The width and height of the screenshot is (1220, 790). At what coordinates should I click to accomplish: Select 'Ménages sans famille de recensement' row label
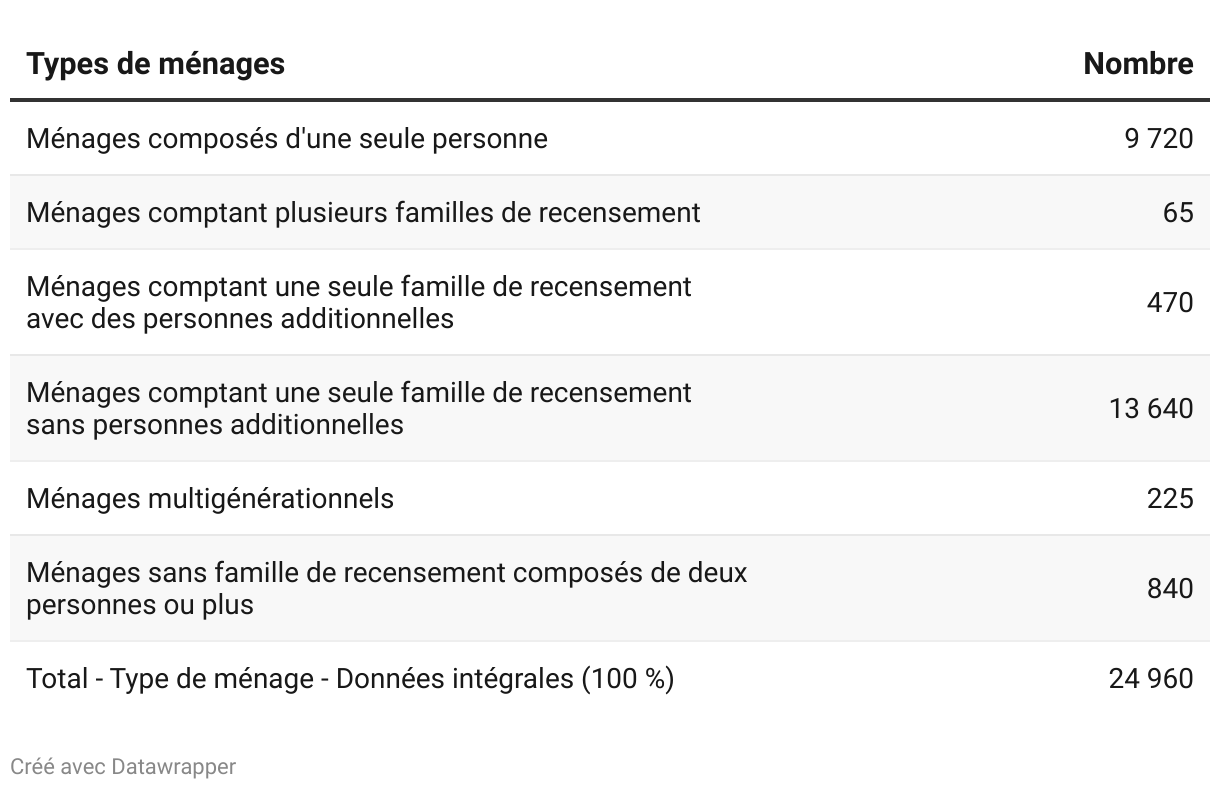click(x=386, y=588)
